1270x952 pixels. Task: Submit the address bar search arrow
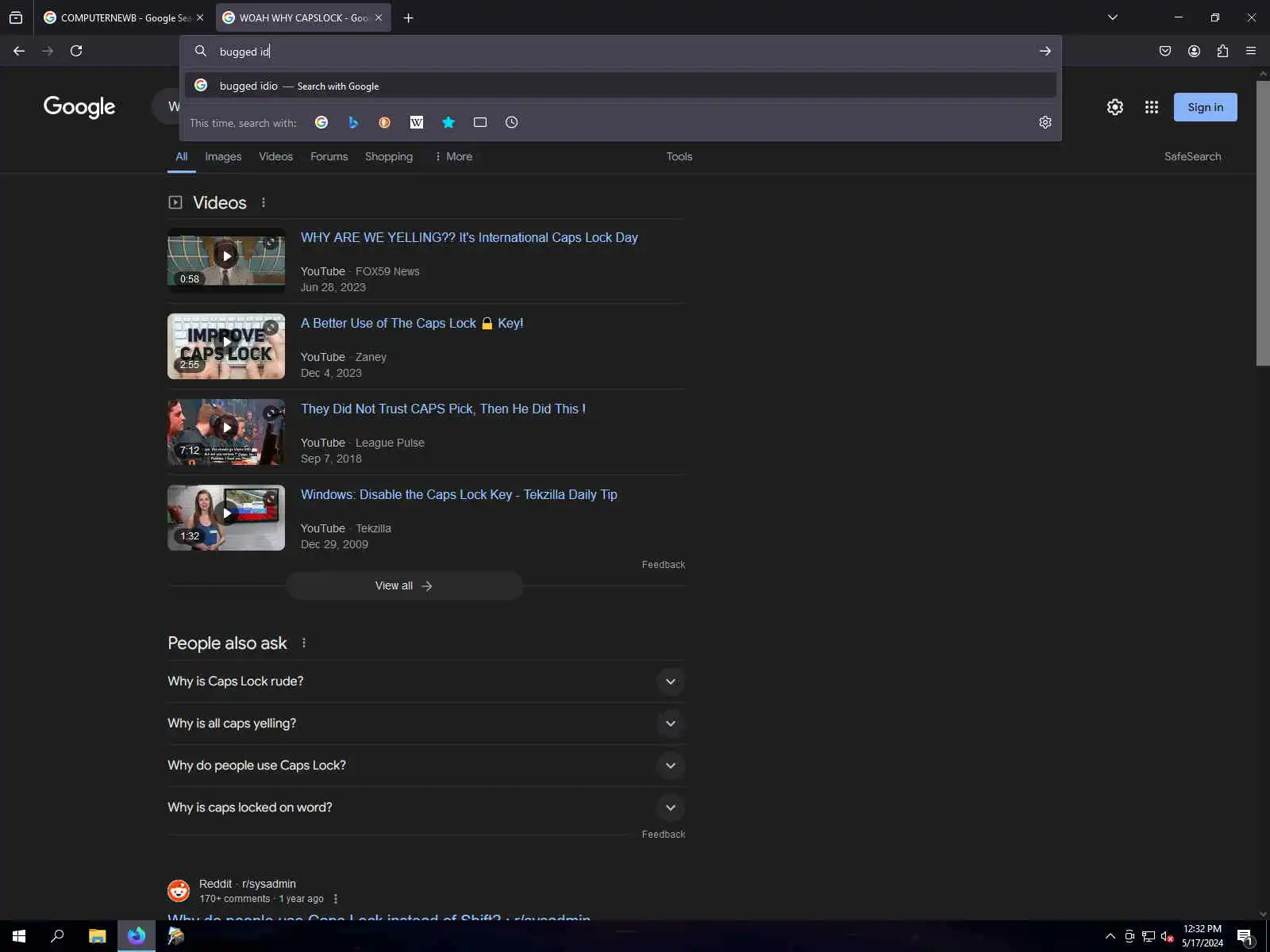coord(1045,51)
